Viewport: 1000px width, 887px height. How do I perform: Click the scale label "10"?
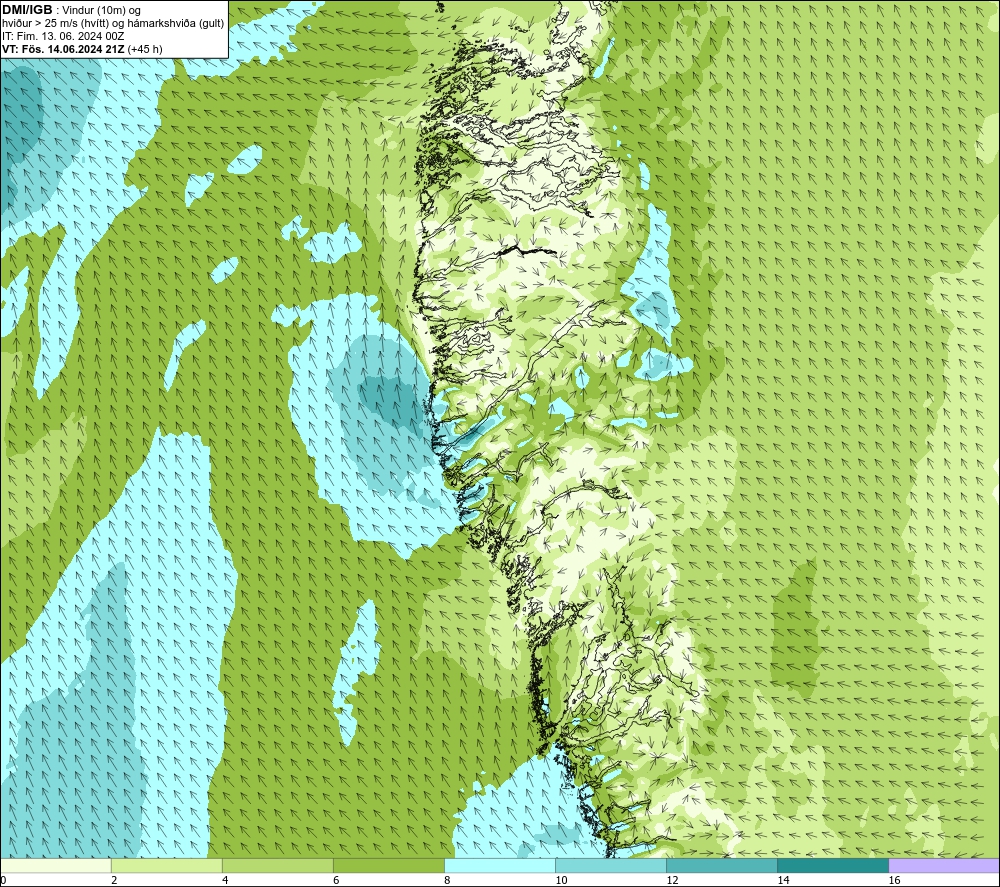coord(561,880)
